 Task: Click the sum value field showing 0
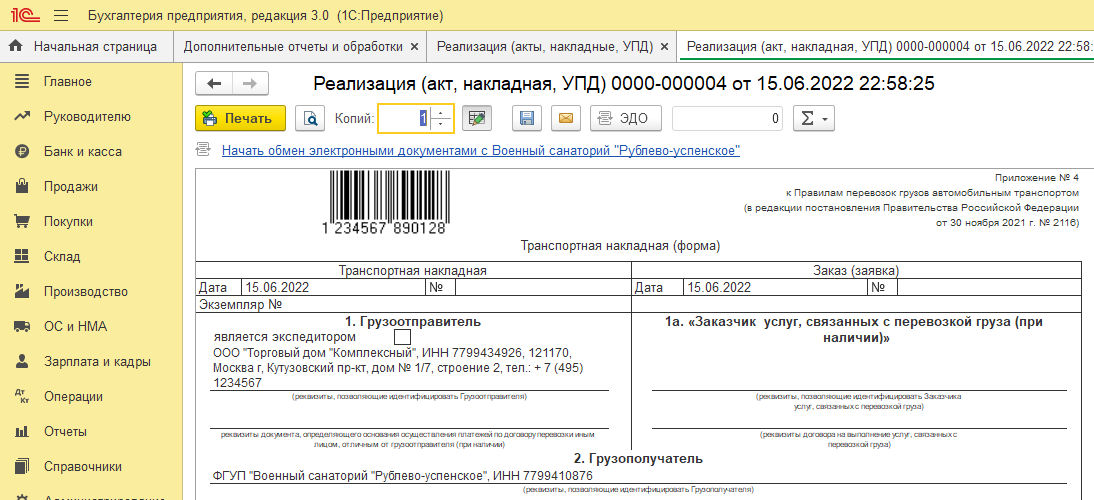coord(728,119)
